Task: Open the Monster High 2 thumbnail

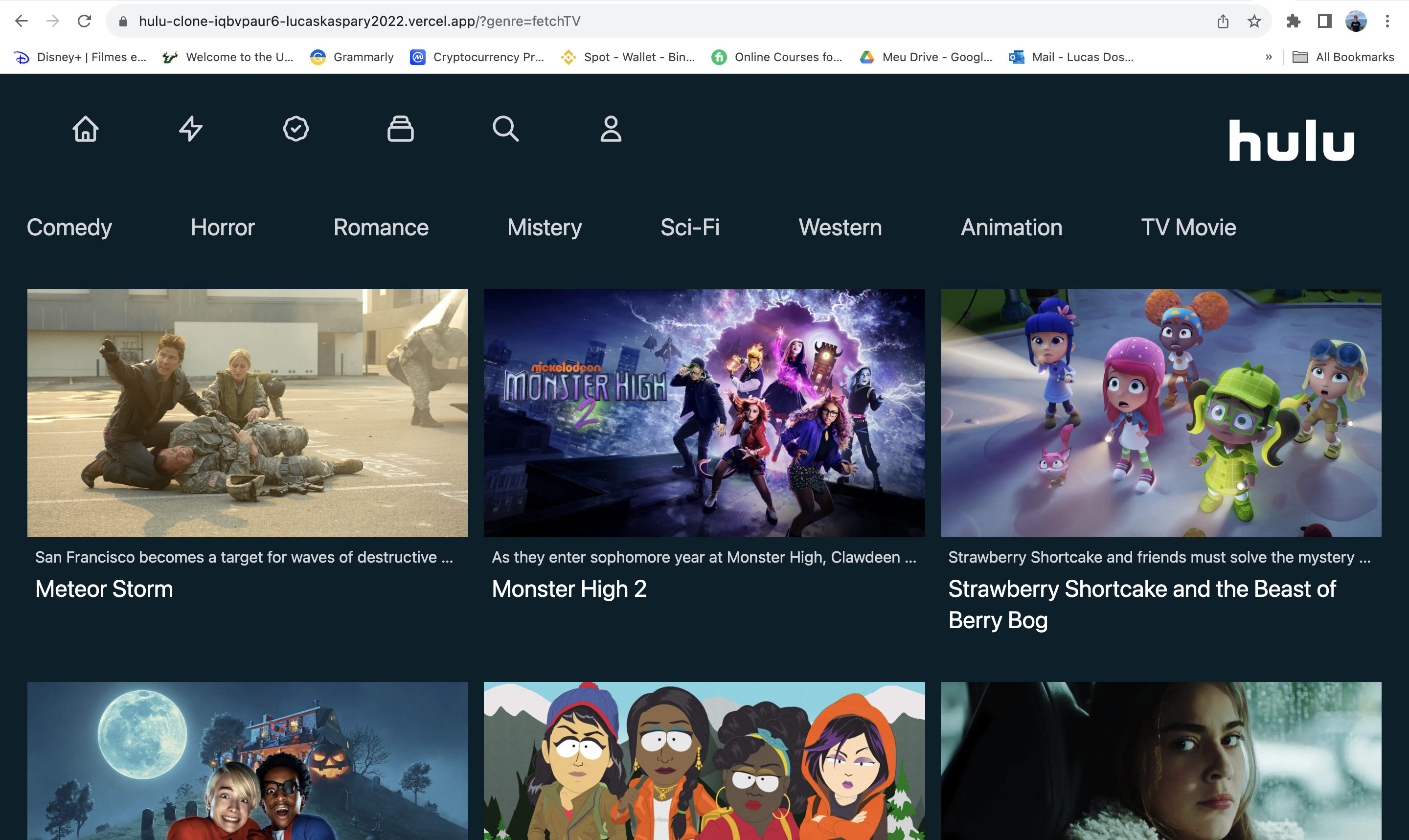Action: [x=704, y=413]
